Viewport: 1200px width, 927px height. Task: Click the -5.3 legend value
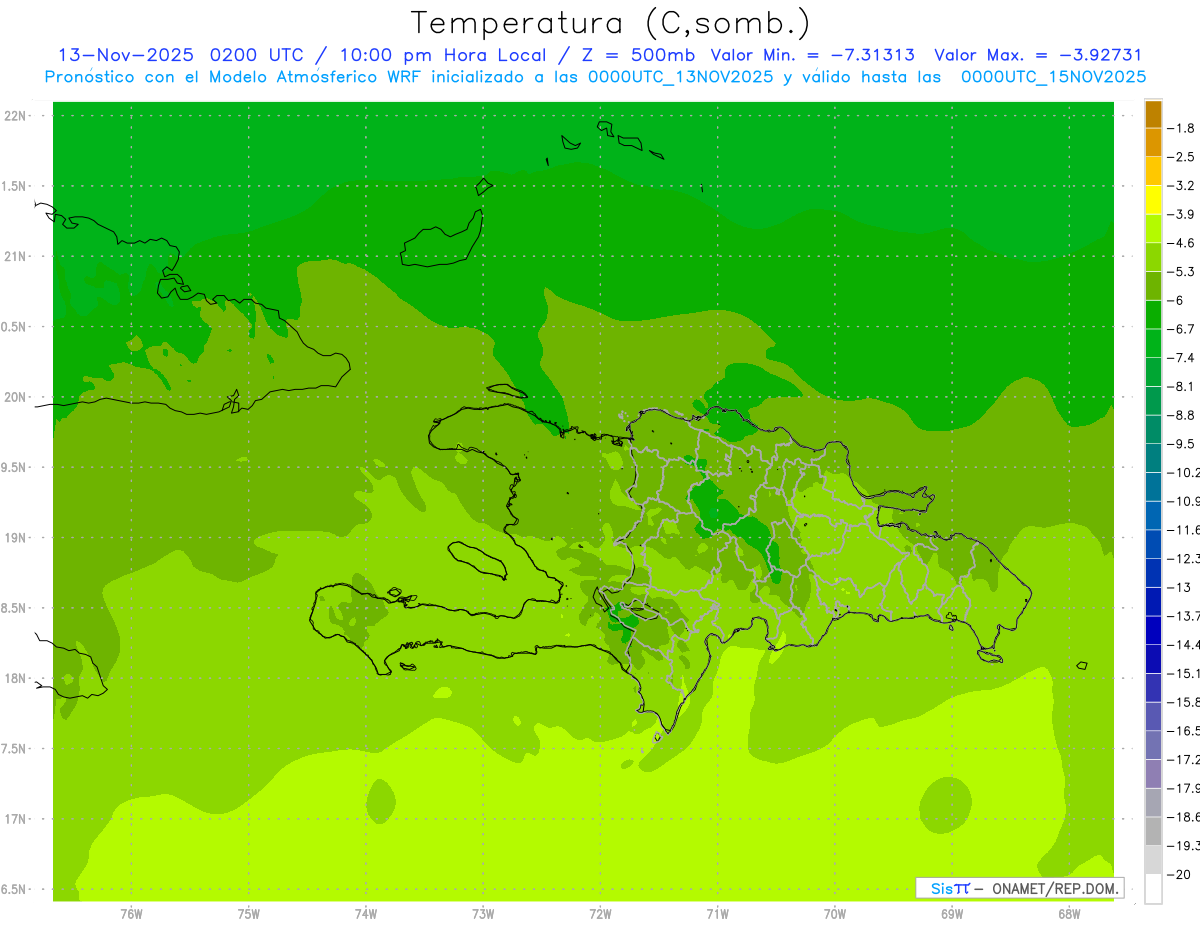click(1182, 271)
